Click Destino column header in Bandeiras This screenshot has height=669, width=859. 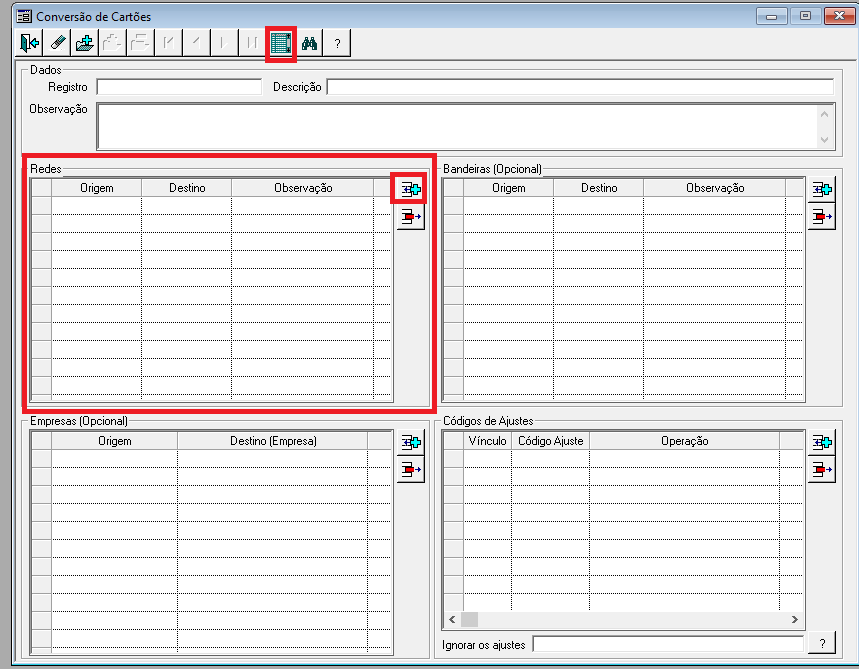click(x=599, y=188)
